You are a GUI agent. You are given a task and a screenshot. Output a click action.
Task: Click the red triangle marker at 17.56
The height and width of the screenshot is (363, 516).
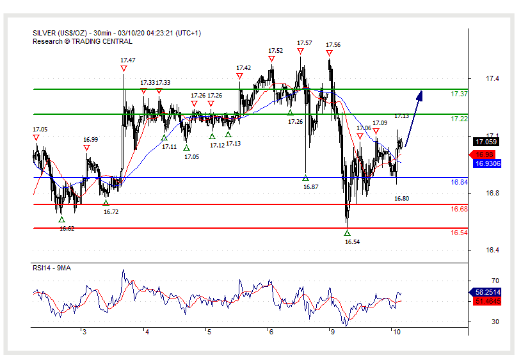329,53
